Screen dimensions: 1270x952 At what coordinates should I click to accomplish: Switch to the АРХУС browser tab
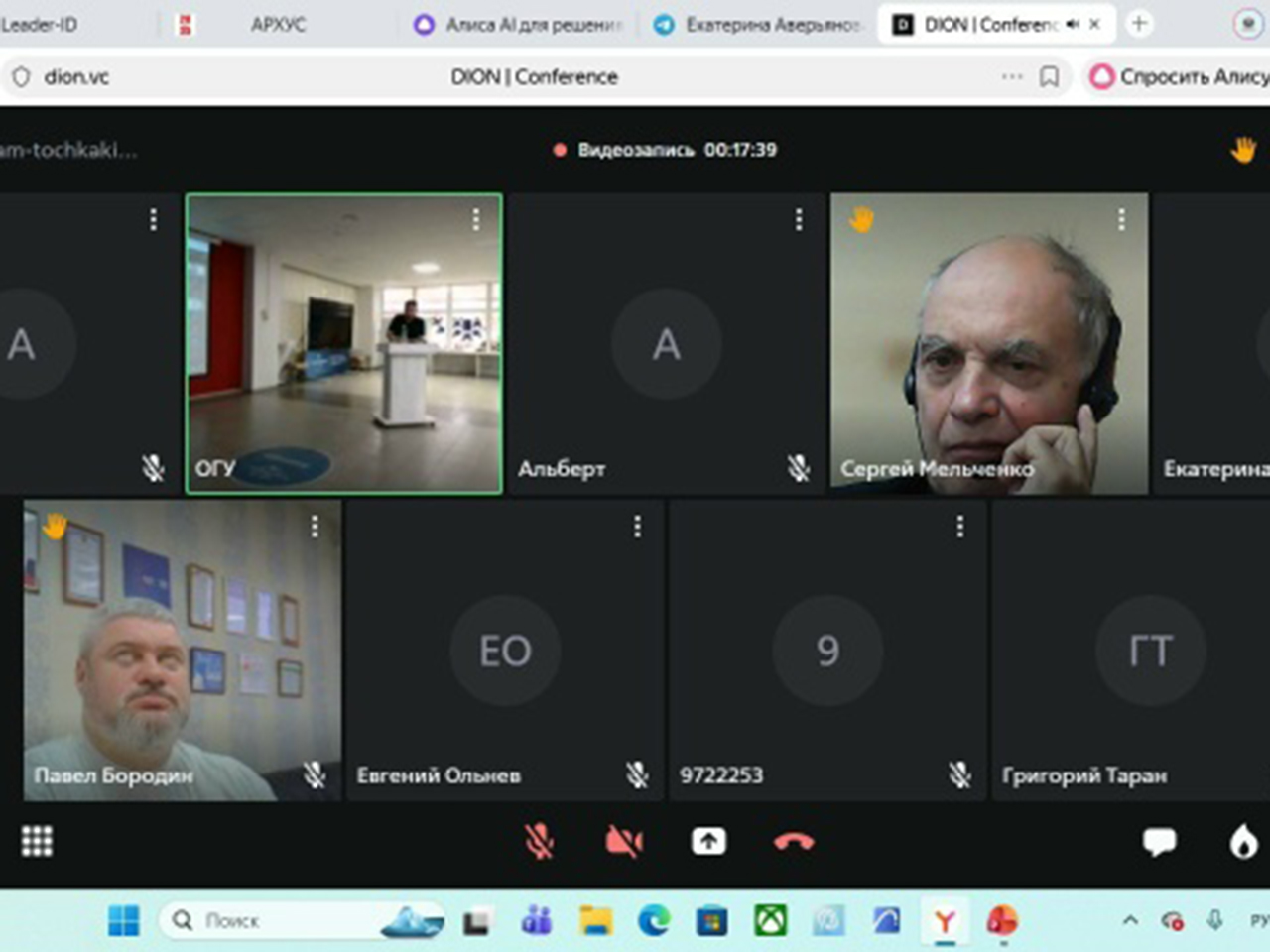pos(278,25)
